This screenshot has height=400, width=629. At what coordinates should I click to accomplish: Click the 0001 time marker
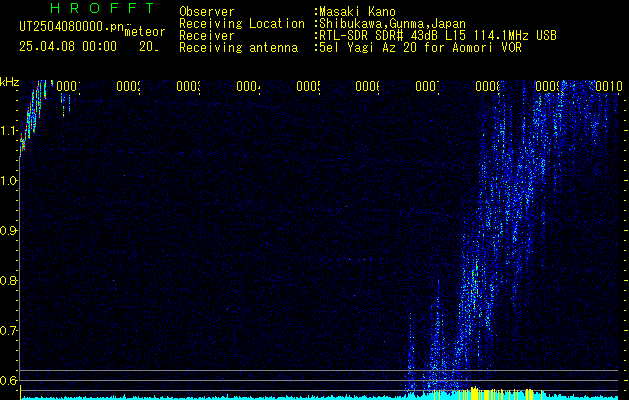click(68, 86)
